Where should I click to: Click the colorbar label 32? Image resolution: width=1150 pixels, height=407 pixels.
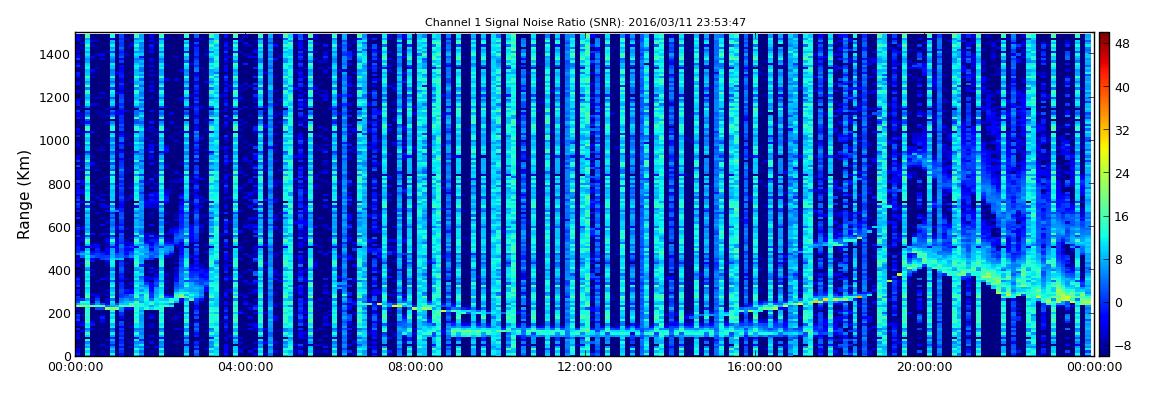coord(1122,131)
